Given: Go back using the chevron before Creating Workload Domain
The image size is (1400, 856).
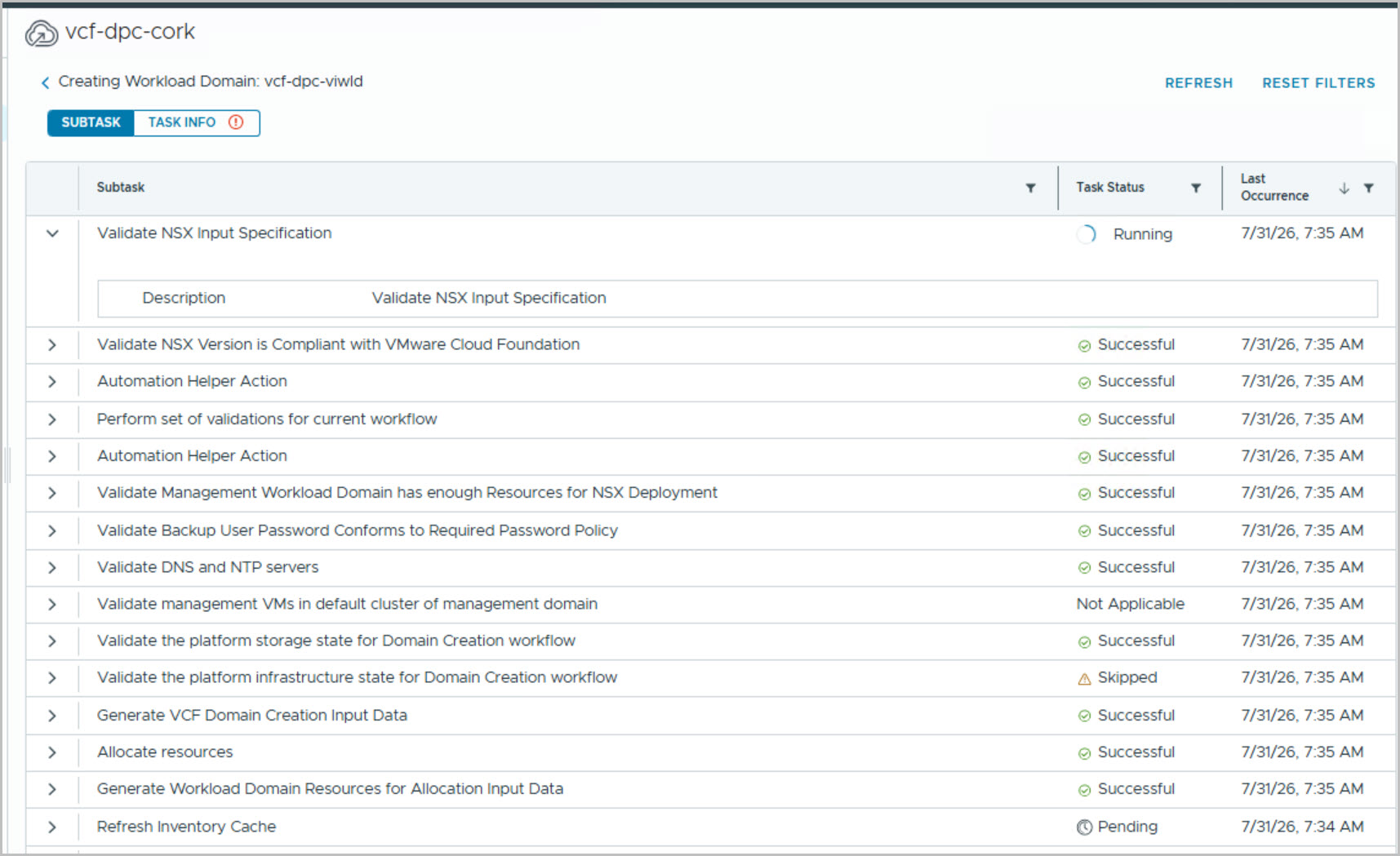Looking at the screenshot, I should pos(46,82).
